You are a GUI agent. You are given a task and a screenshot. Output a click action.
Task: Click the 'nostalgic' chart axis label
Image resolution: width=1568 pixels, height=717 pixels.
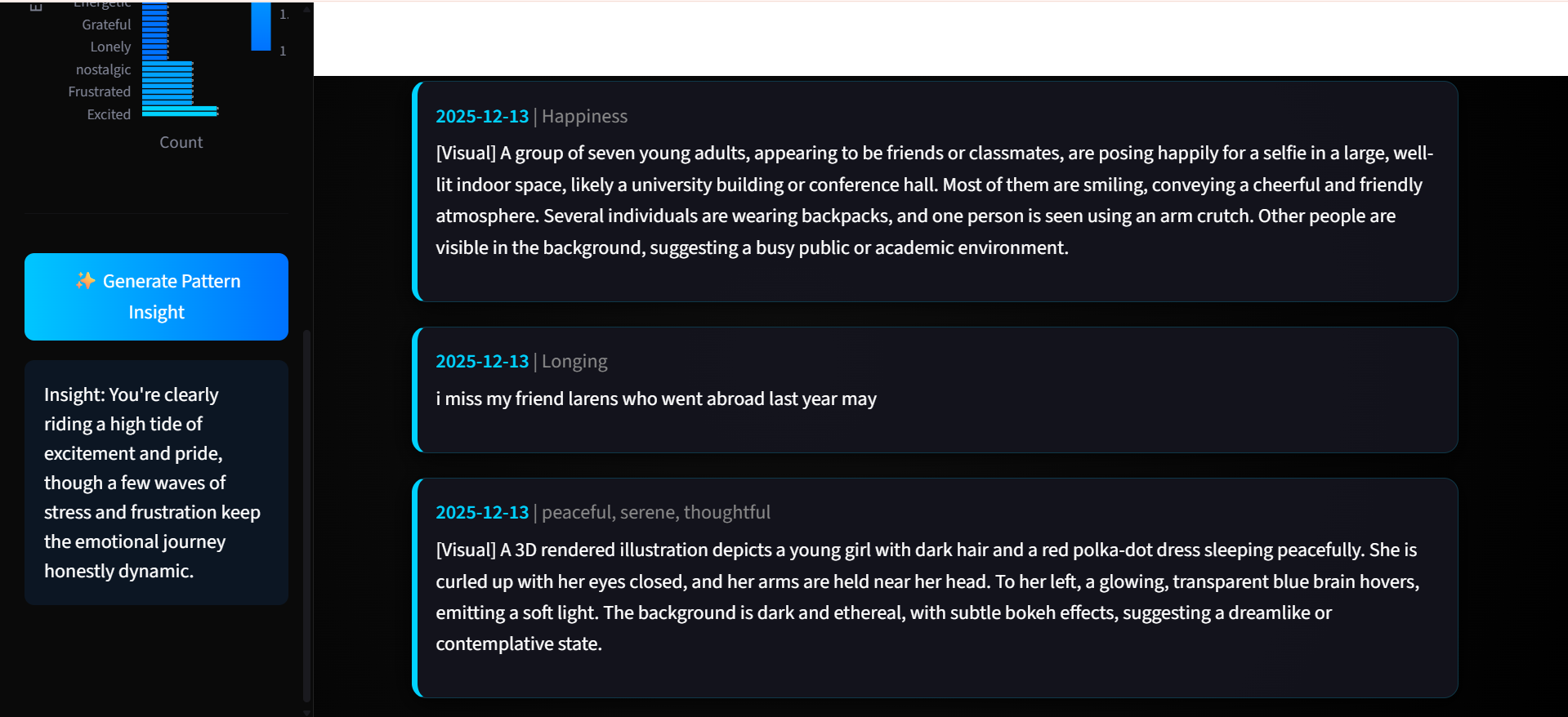point(103,69)
